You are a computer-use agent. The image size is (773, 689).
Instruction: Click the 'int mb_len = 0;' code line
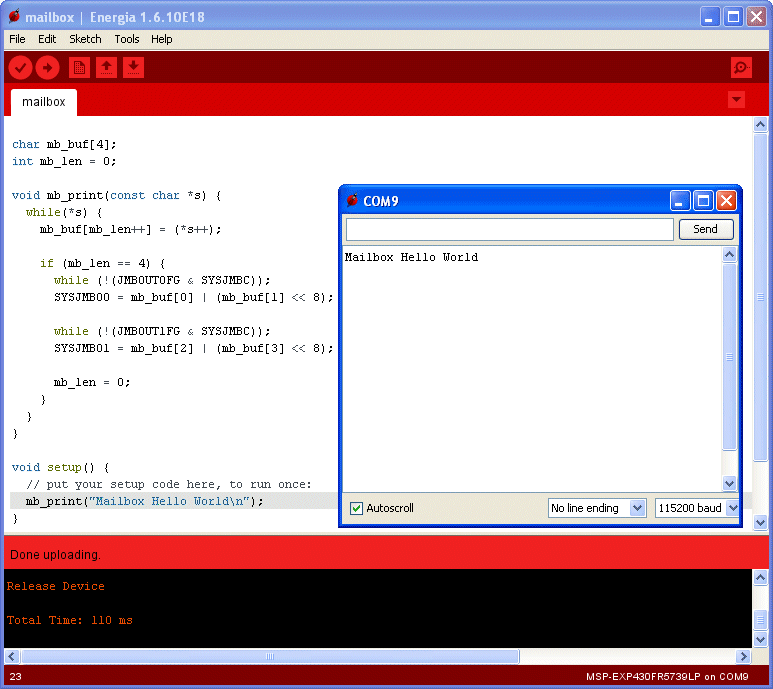point(64,162)
